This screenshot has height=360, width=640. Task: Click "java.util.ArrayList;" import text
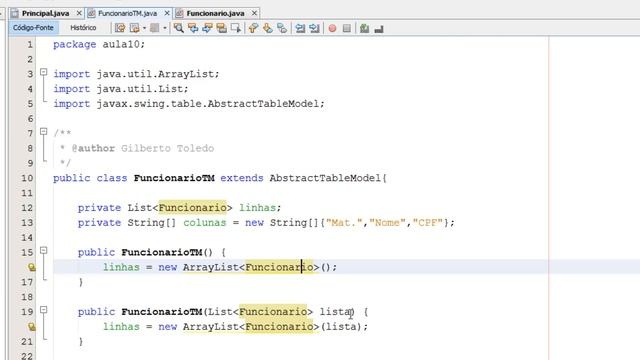[x=158, y=74]
